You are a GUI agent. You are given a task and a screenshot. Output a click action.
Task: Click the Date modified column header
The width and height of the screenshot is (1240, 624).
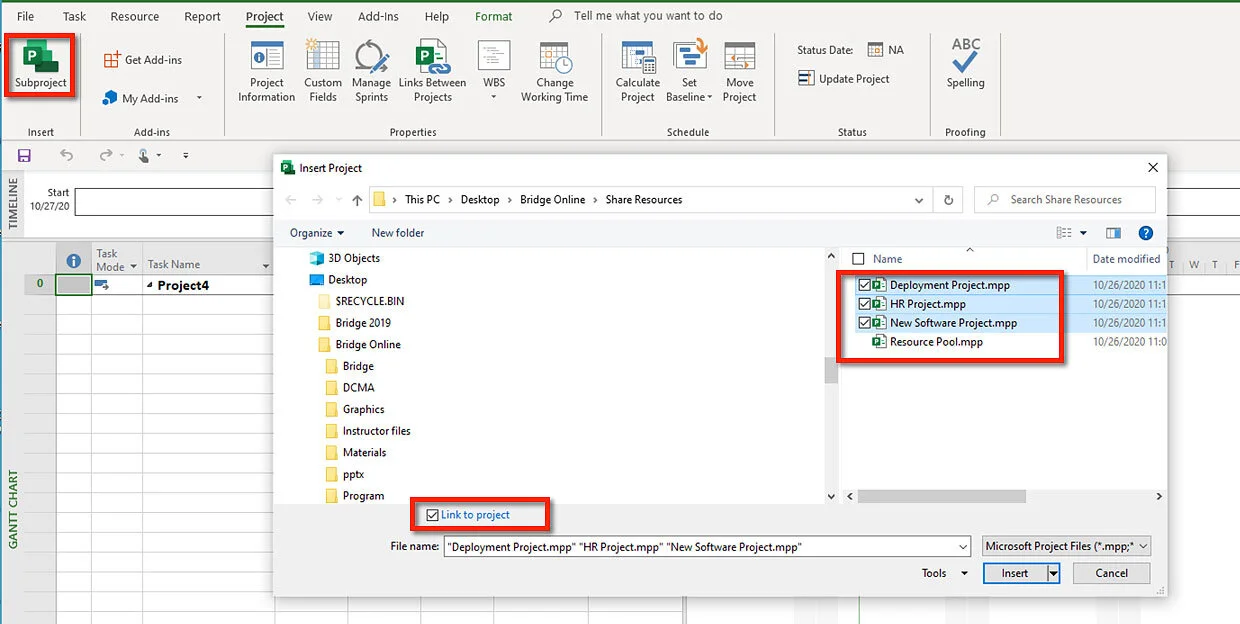point(1126,259)
